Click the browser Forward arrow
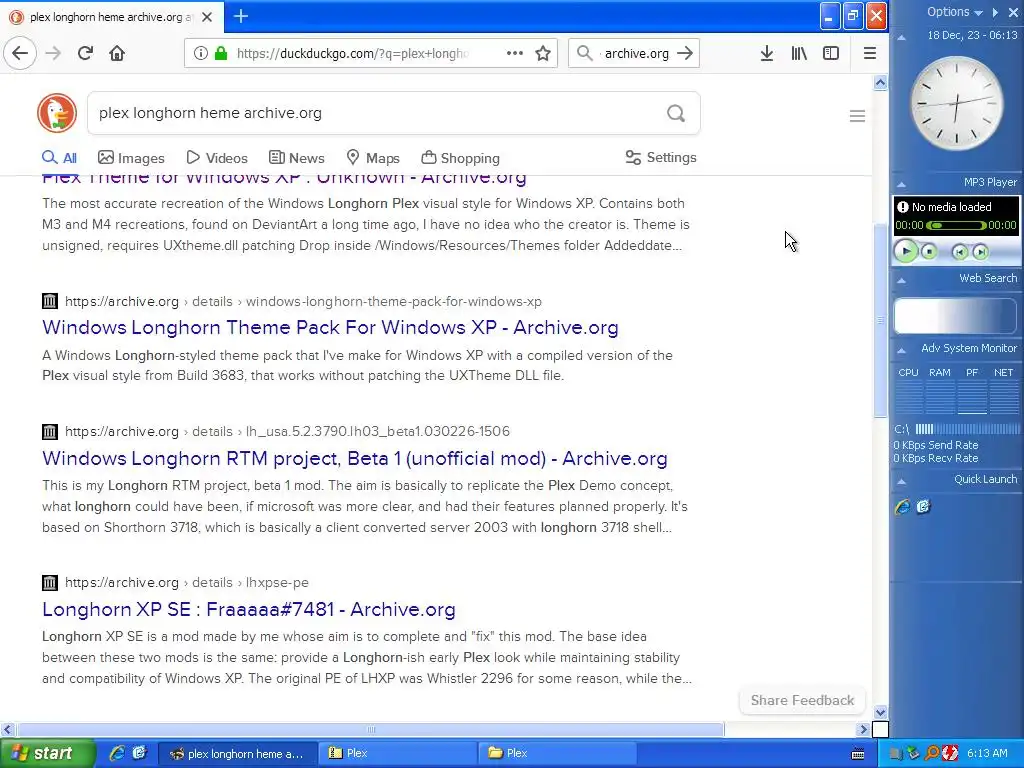The height and width of the screenshot is (768, 1024). [x=54, y=53]
